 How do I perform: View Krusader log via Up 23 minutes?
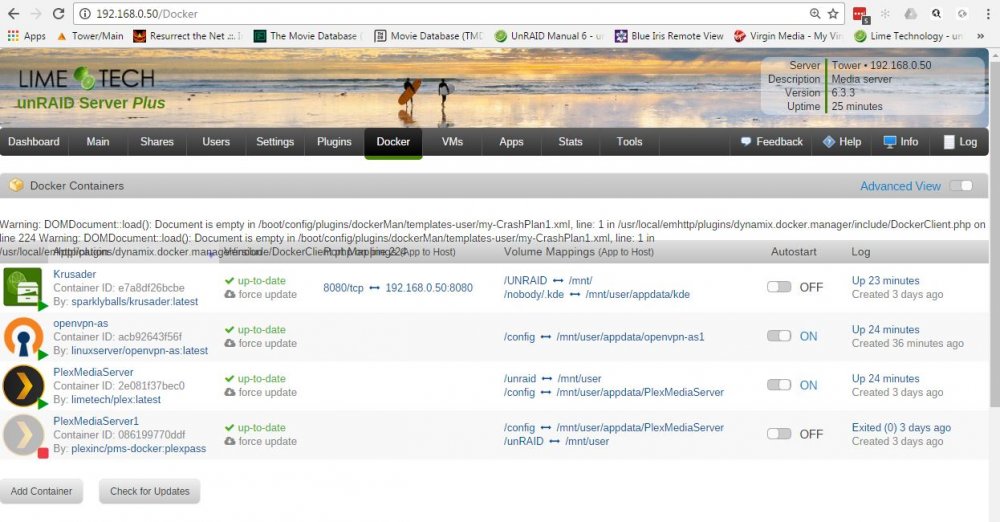[885, 281]
